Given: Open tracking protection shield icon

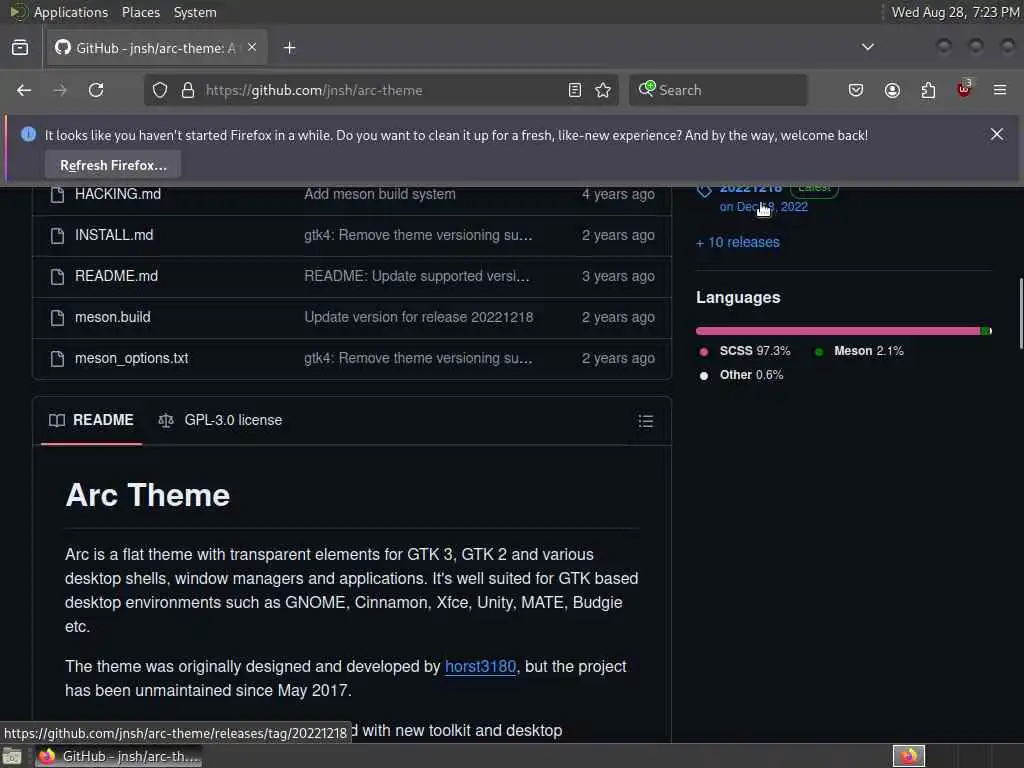Looking at the screenshot, I should click(160, 90).
